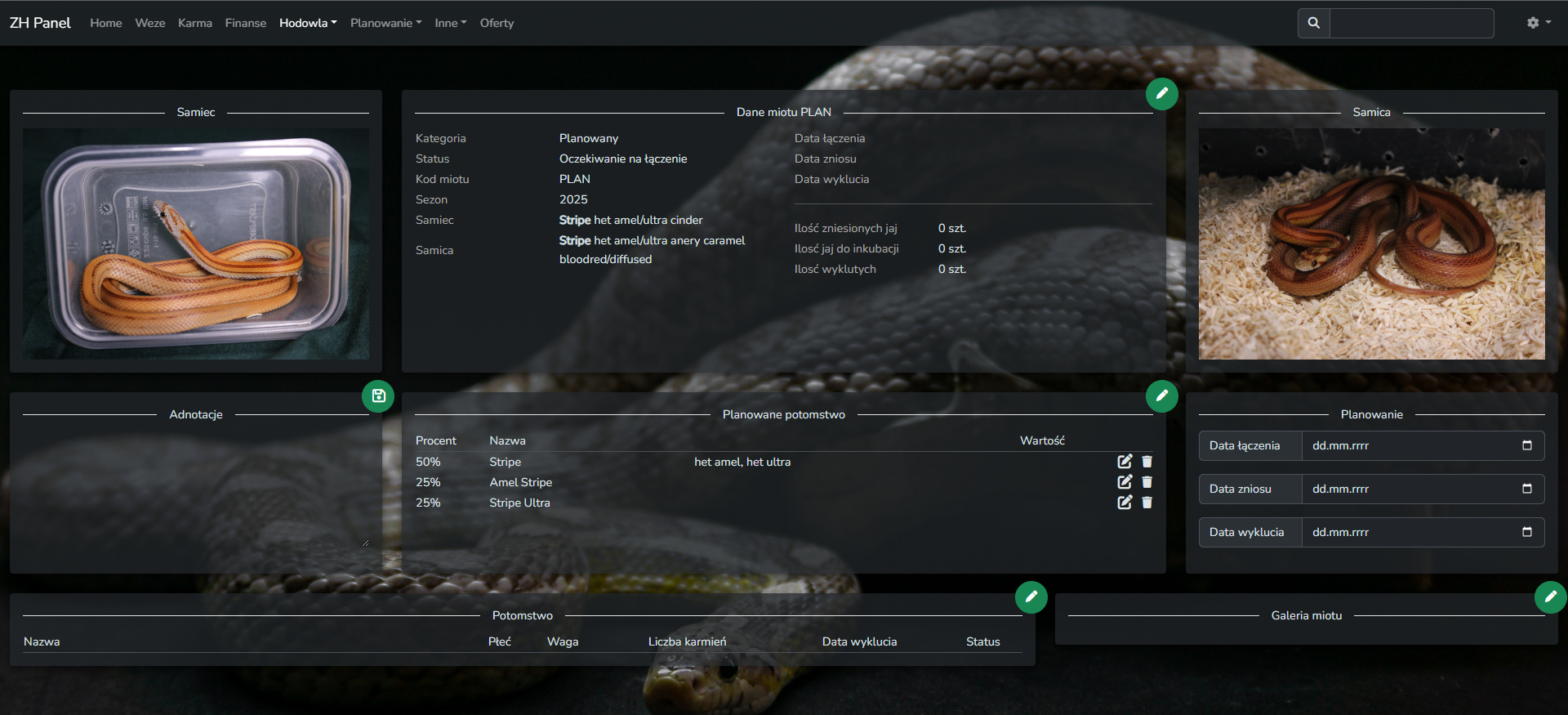Edit Planowane potomstwo with pencil icon
The height and width of the screenshot is (715, 1568).
pos(1161,395)
